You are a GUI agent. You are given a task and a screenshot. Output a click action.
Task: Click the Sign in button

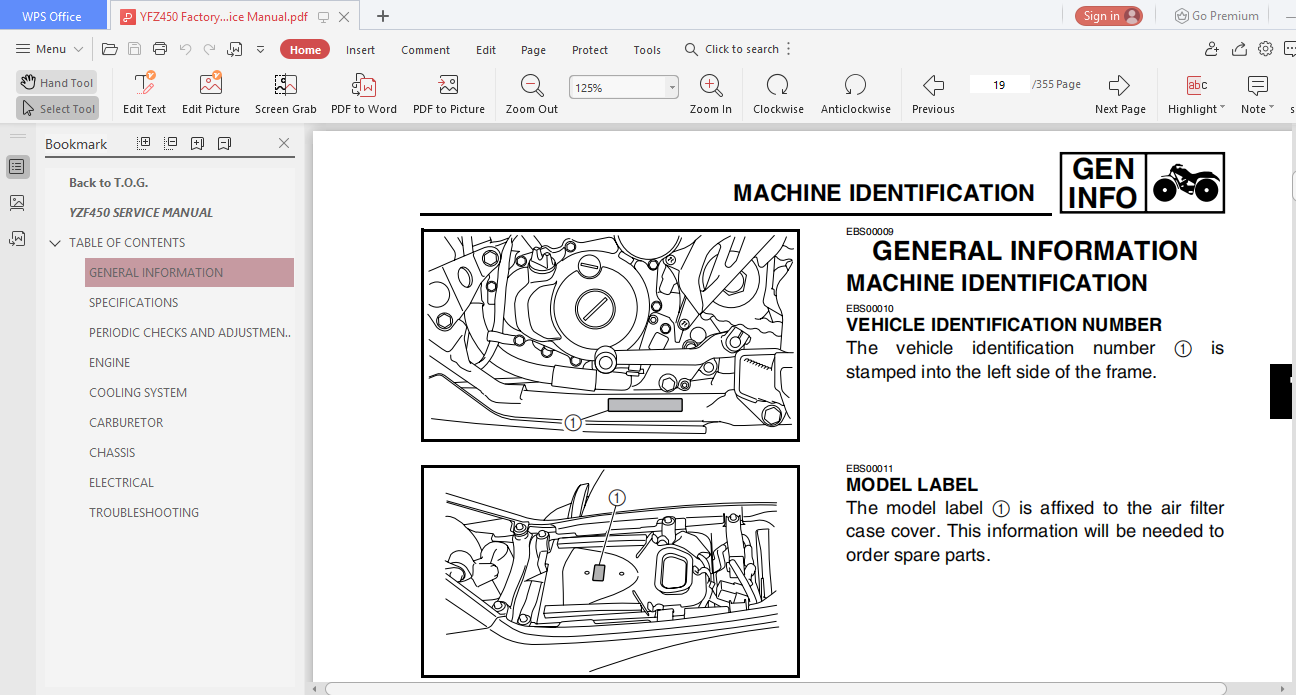click(x=1109, y=15)
